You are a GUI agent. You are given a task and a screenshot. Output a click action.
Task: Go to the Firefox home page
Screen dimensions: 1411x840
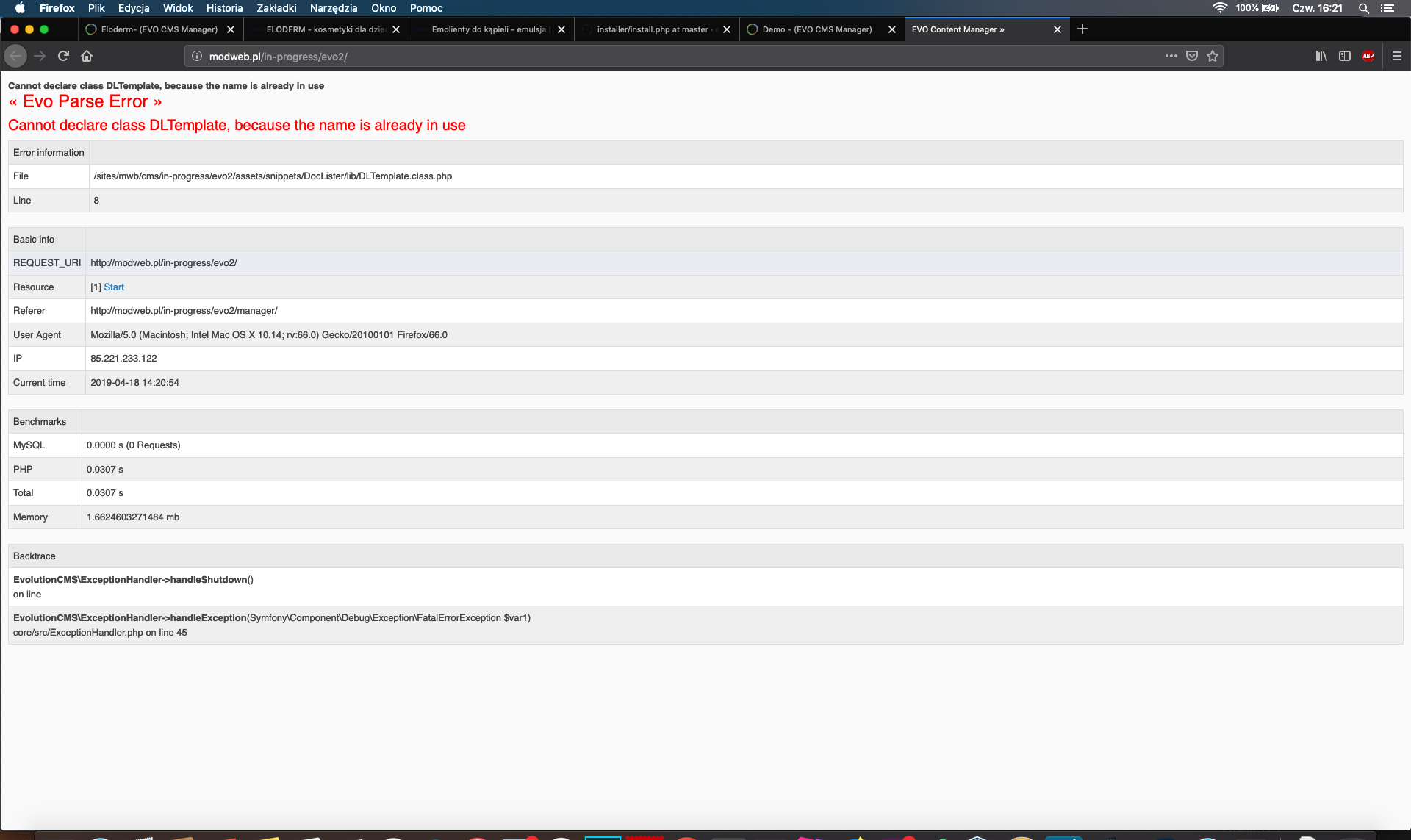[87, 56]
